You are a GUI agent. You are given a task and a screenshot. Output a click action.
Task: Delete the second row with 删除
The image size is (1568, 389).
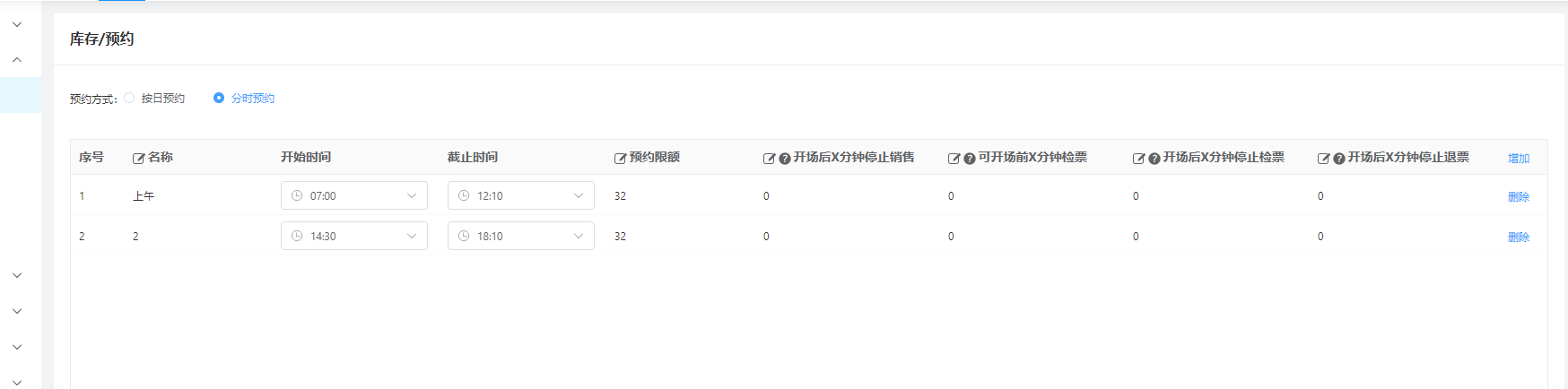(x=1518, y=238)
